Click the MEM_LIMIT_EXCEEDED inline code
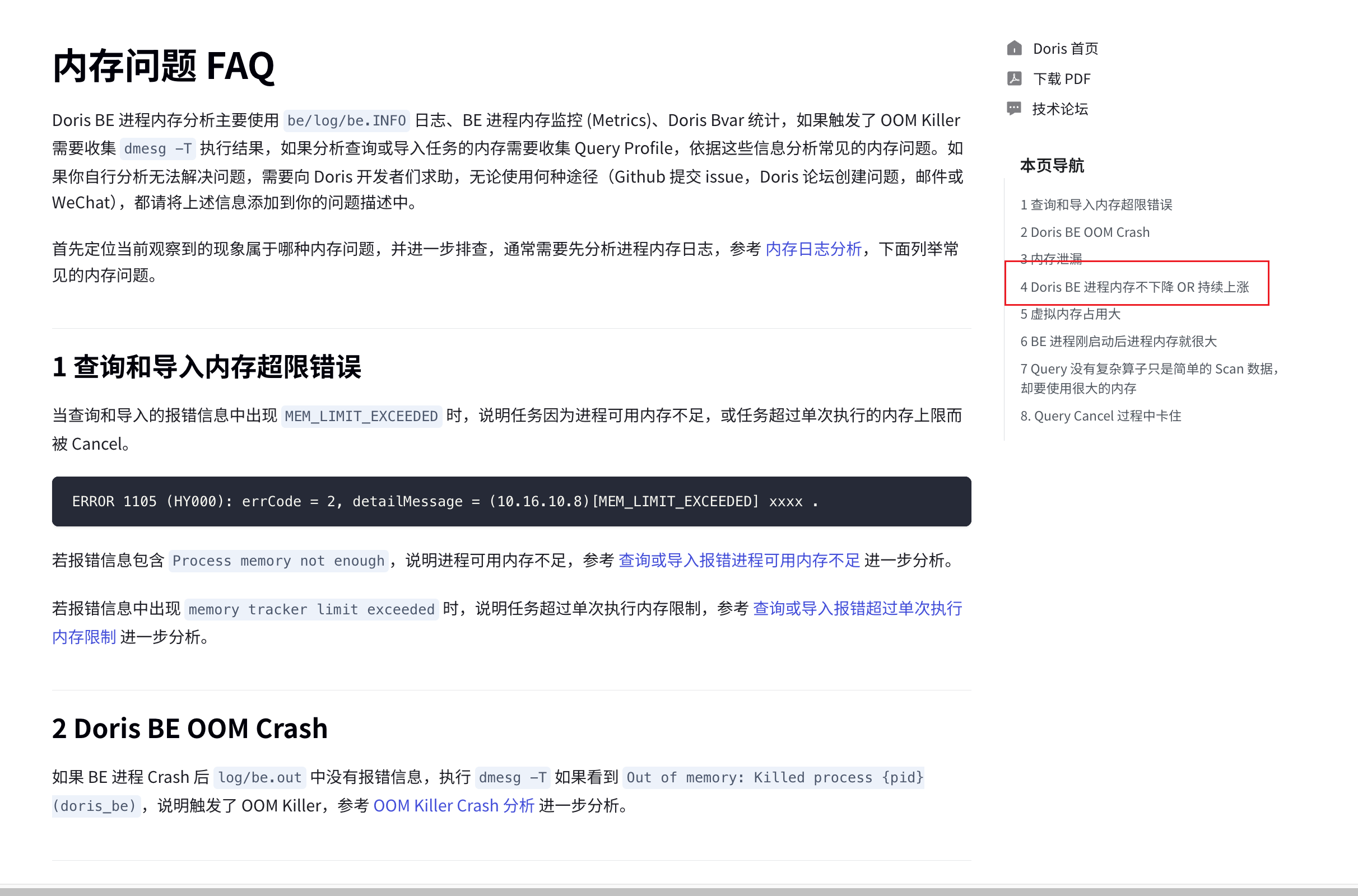Viewport: 1358px width, 896px height. click(361, 416)
